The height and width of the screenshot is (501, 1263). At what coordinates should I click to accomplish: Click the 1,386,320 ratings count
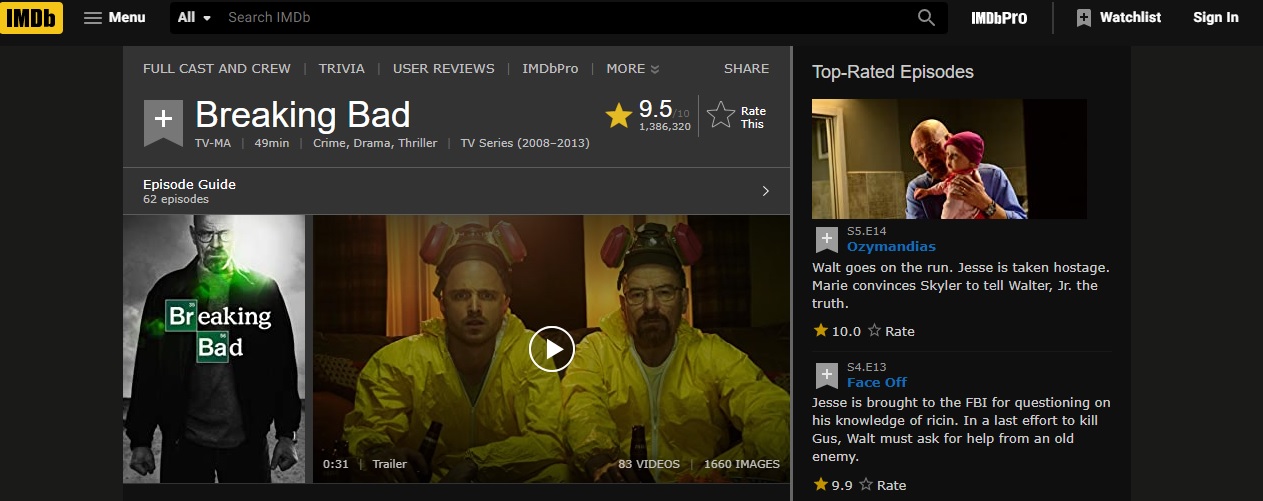665,127
